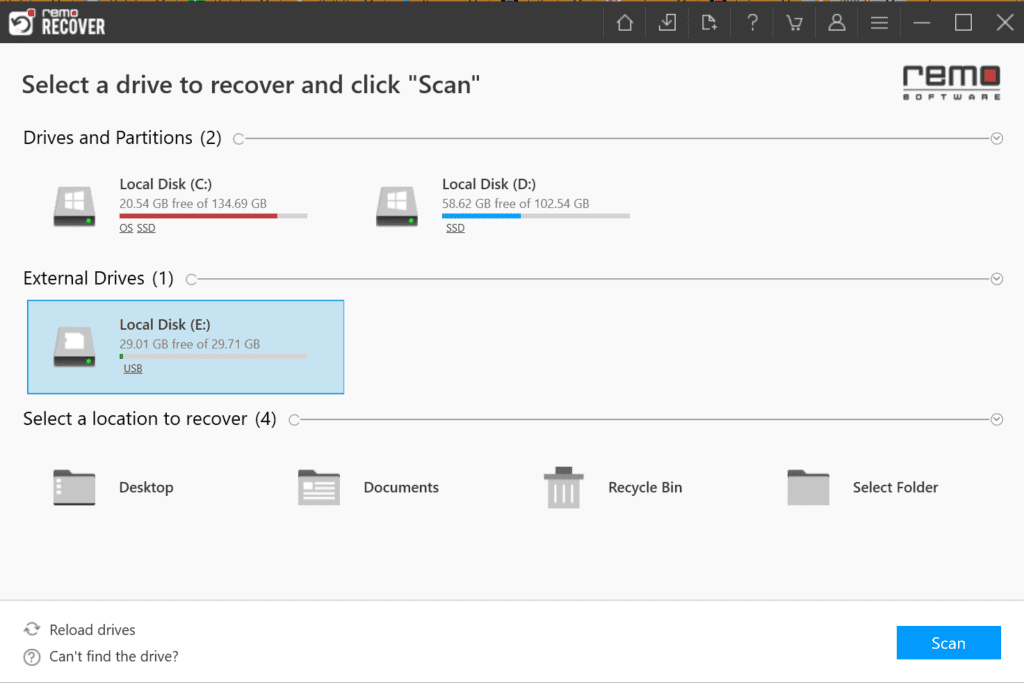Open the user account icon
The image size is (1024, 683).
tap(837, 21)
